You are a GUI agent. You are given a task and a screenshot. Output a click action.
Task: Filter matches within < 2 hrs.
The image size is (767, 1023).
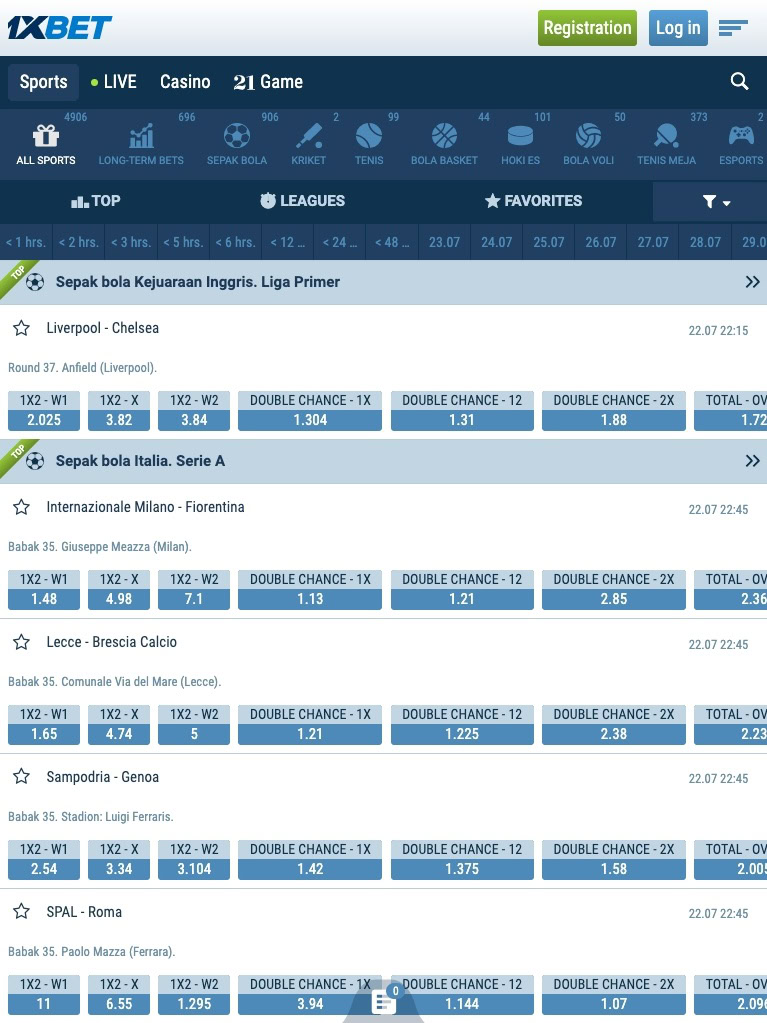(x=78, y=242)
